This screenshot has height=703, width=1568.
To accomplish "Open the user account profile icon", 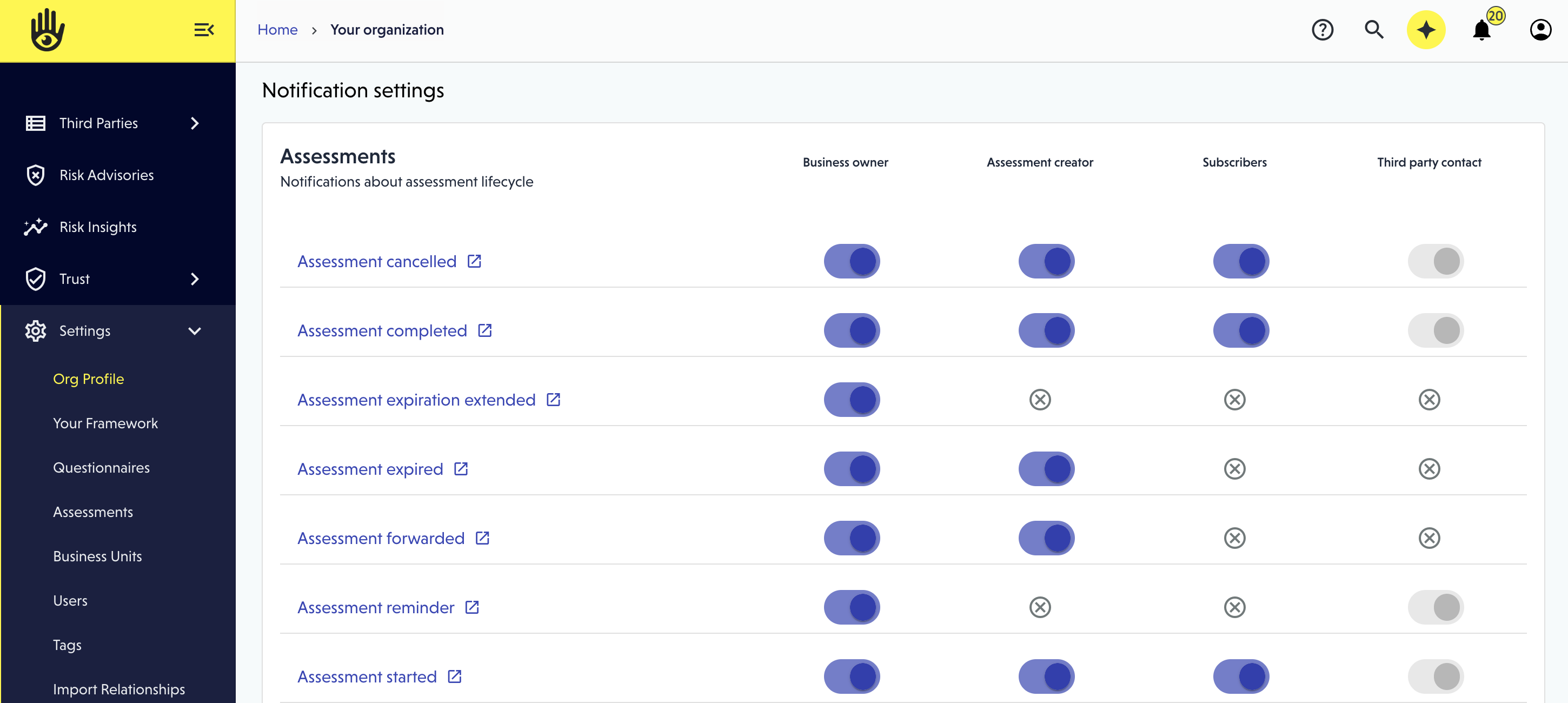I will click(x=1540, y=30).
